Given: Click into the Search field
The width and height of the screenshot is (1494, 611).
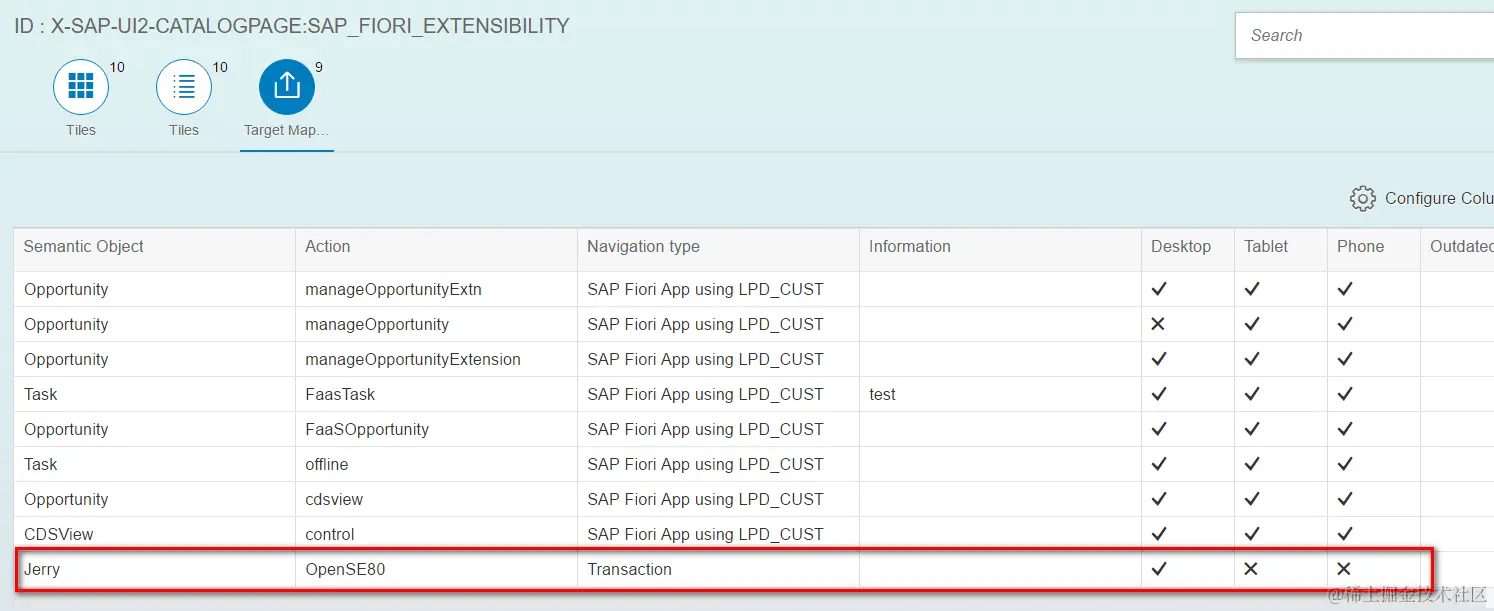Looking at the screenshot, I should pos(1365,35).
